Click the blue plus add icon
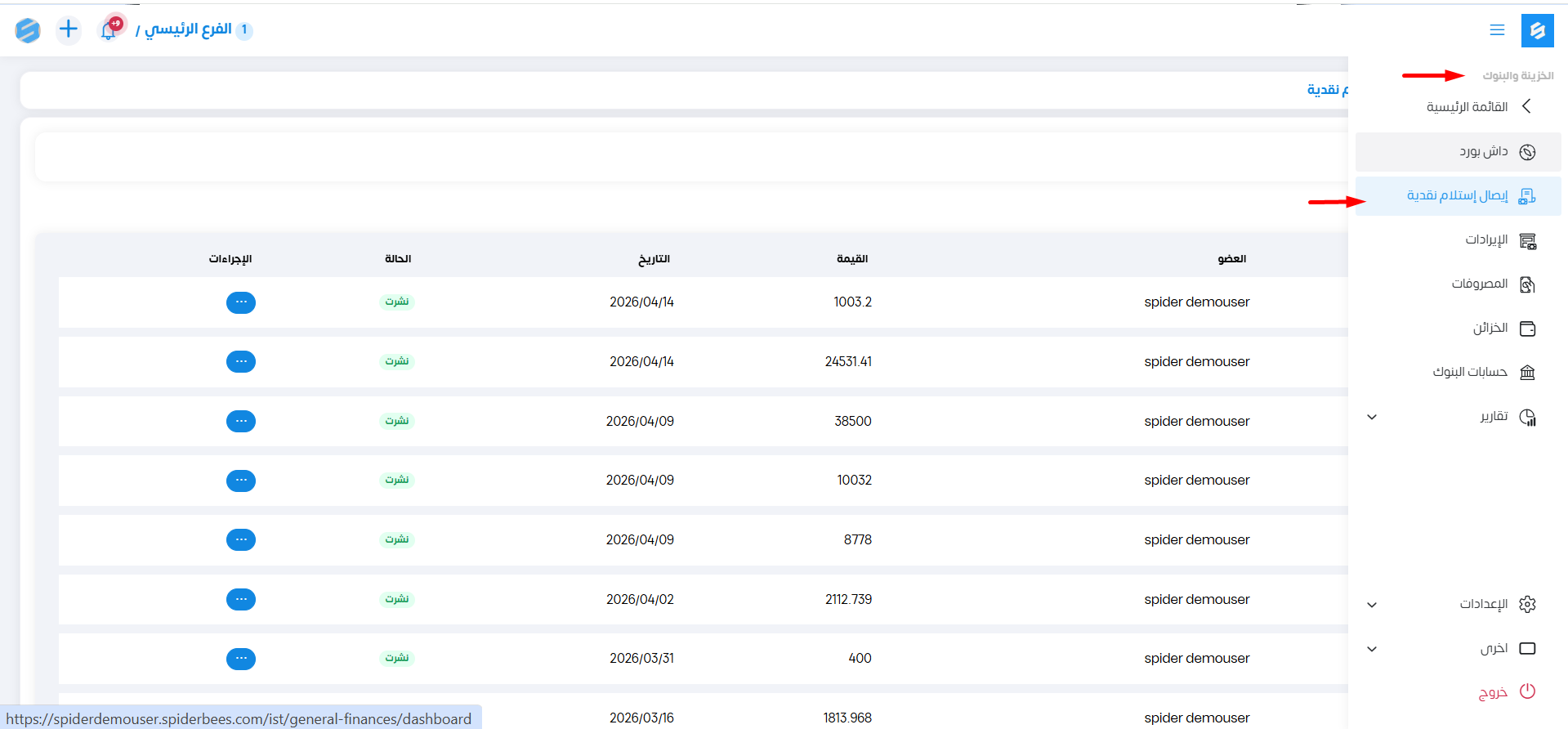Viewport: 1568px width, 729px height. [x=69, y=30]
